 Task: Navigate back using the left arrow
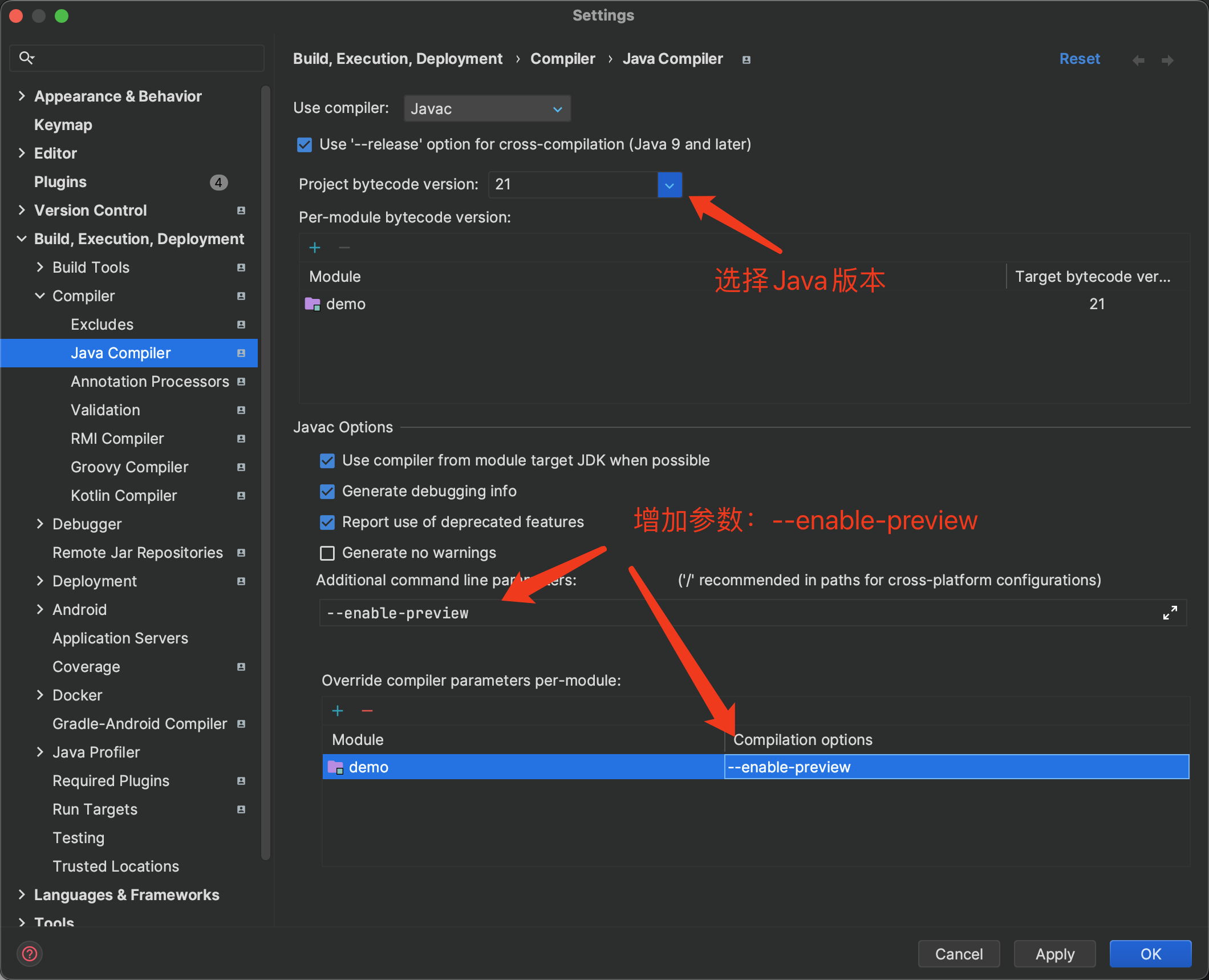[x=1138, y=59]
